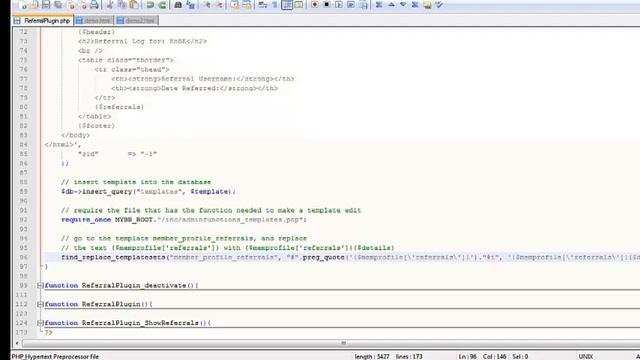Open Find with the binoculars icon

coord(178,5)
